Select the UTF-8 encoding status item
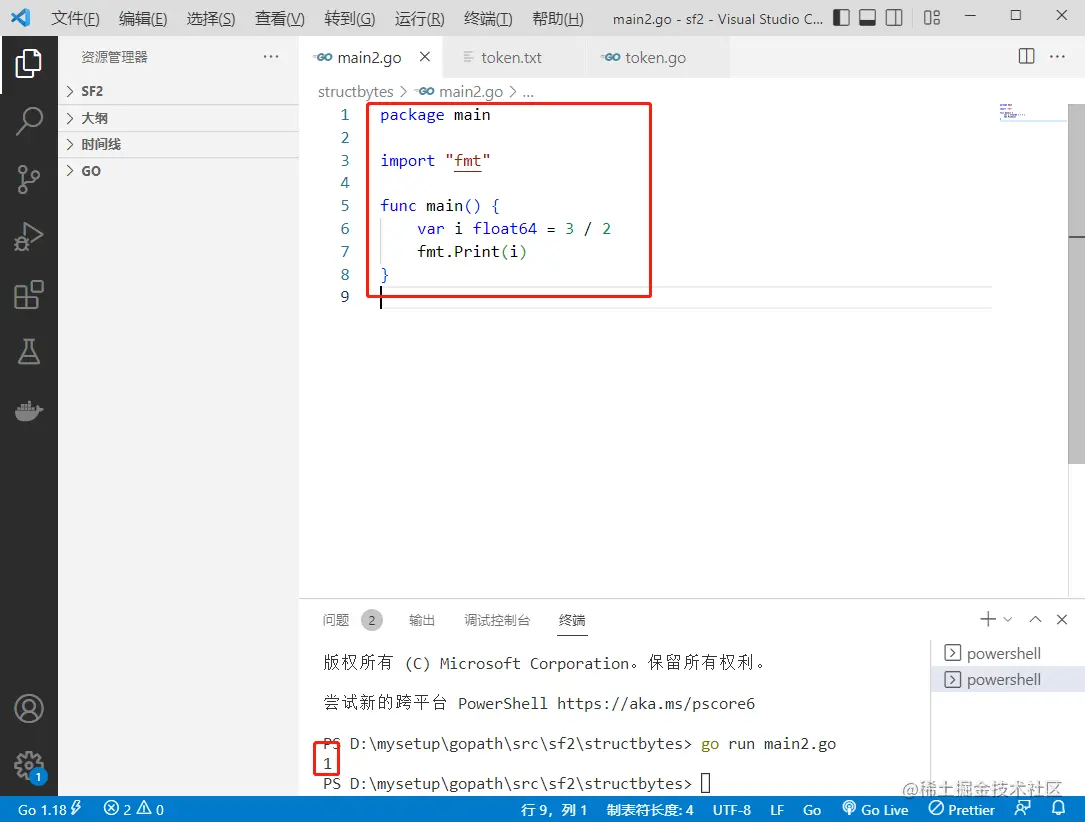1085x822 pixels. (x=731, y=810)
